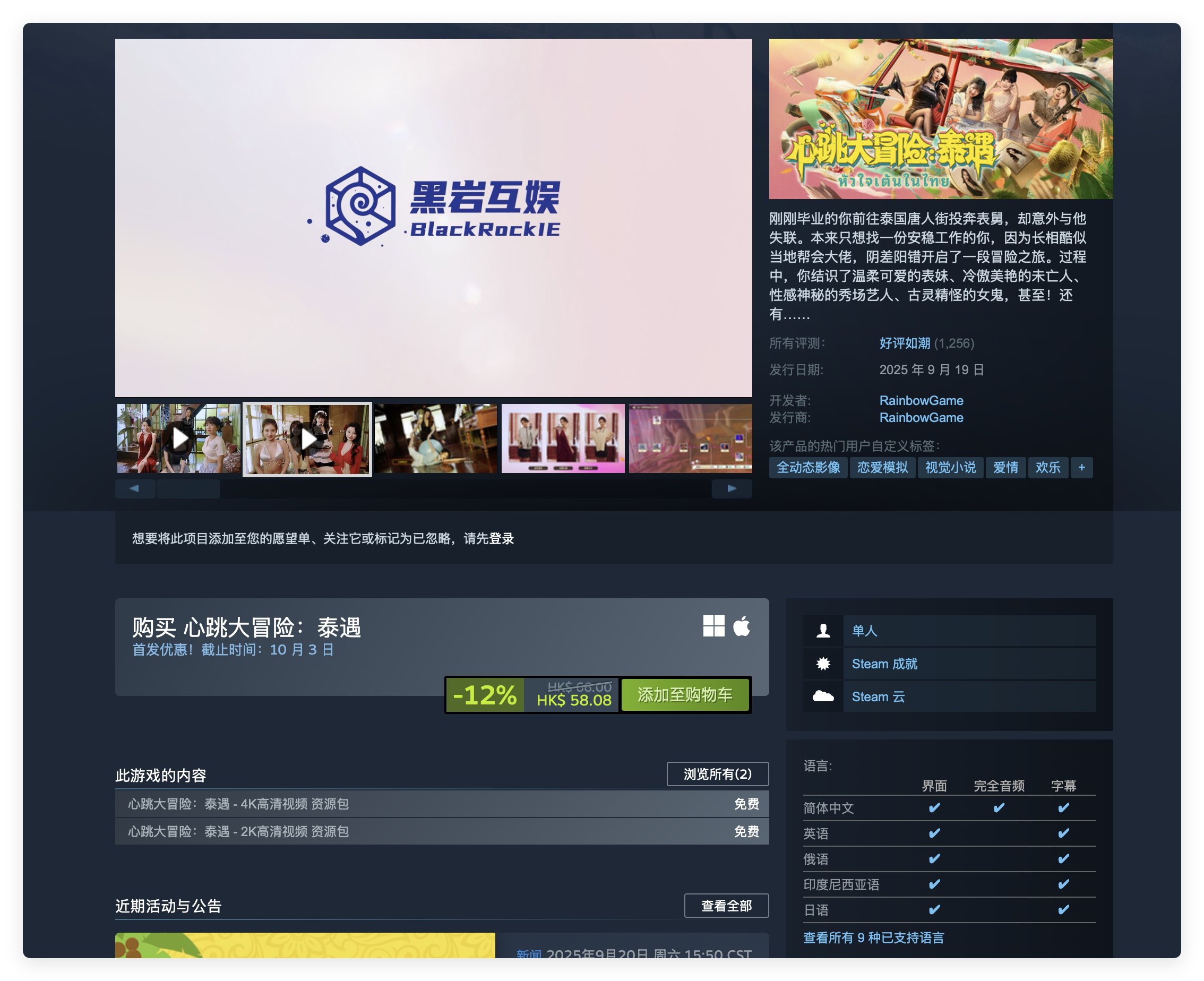The height and width of the screenshot is (981, 1204).
Task: Click 查看全部 announcements button
Action: 726,906
